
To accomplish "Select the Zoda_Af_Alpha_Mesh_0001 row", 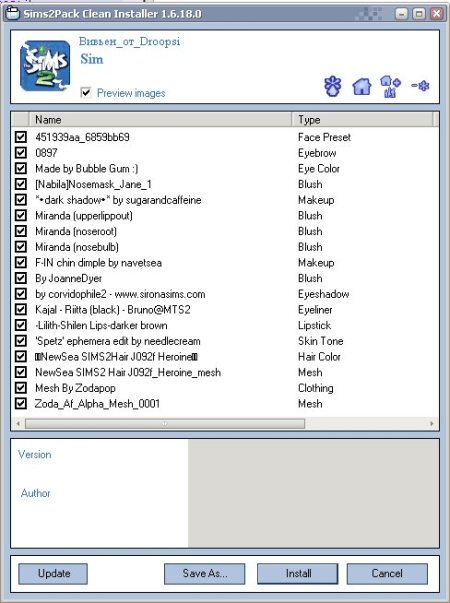I will click(225, 403).
